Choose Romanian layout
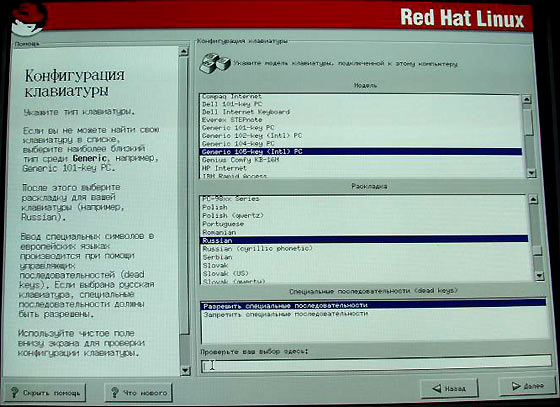The image size is (560, 407). (x=364, y=232)
